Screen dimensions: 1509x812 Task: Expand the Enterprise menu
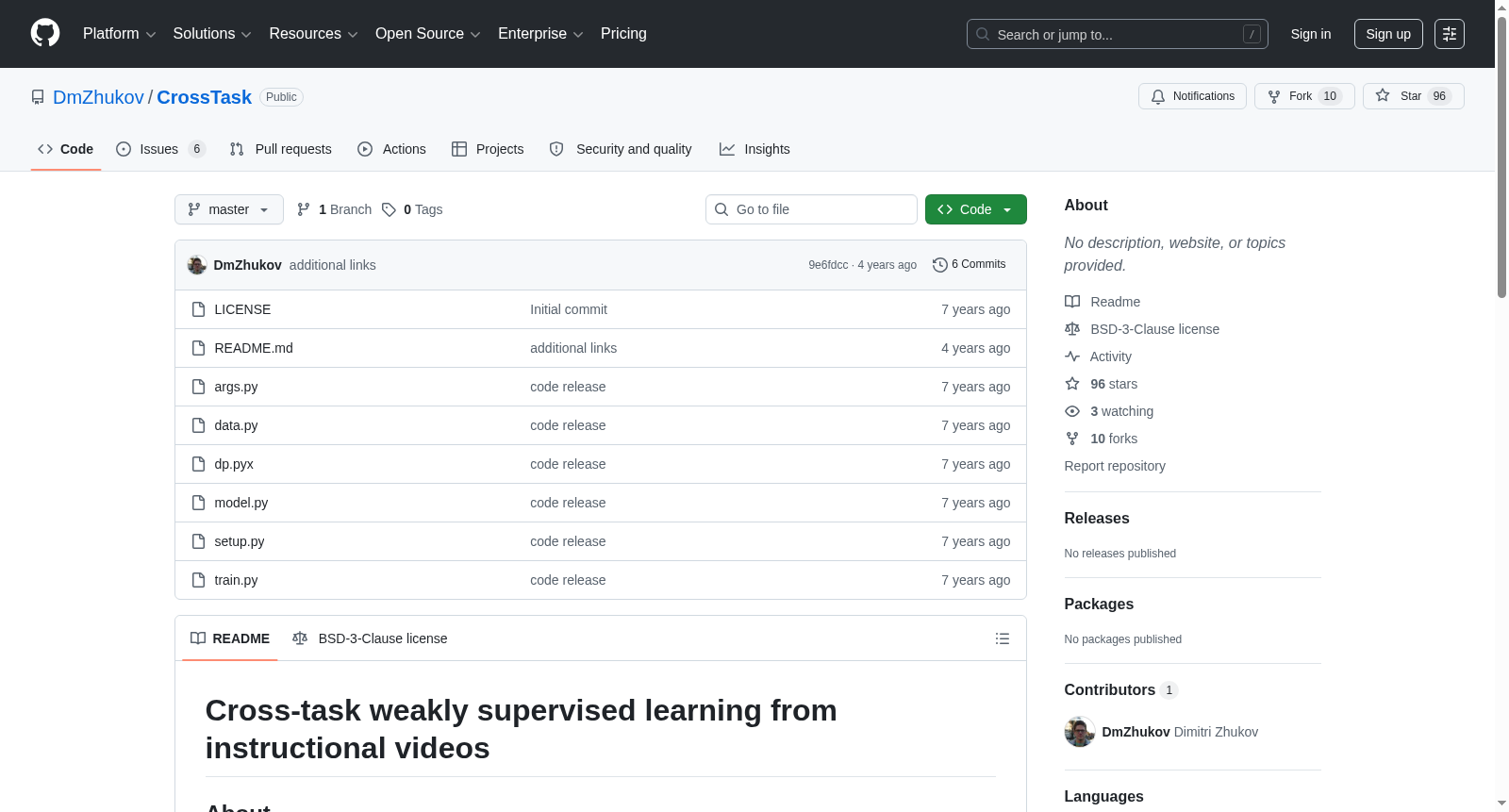(540, 34)
